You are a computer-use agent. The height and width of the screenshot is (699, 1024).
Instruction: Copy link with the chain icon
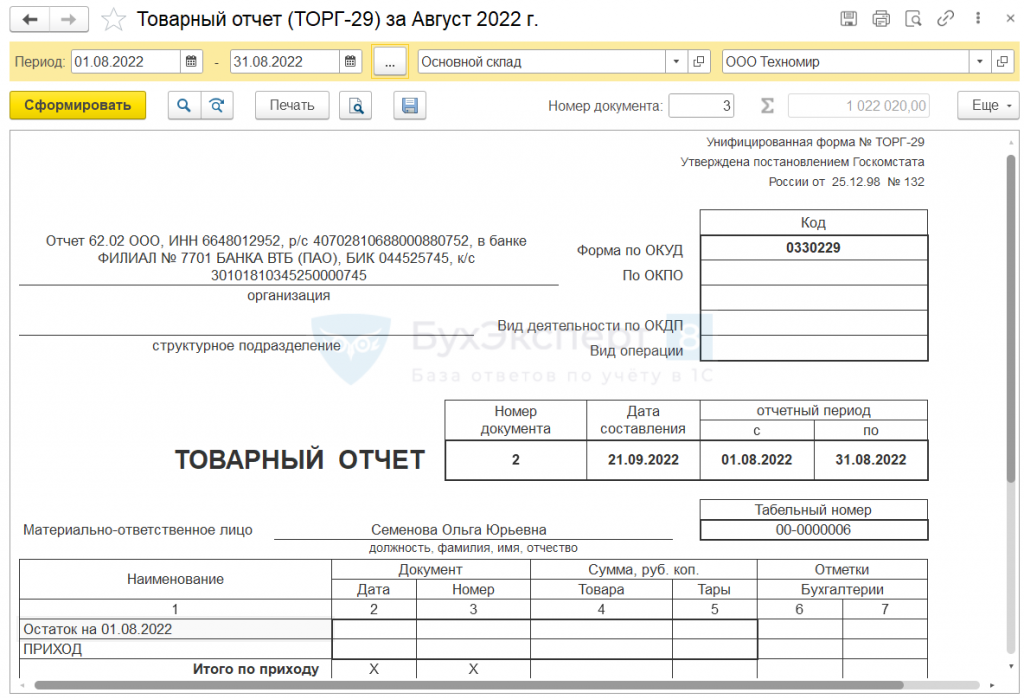[945, 18]
